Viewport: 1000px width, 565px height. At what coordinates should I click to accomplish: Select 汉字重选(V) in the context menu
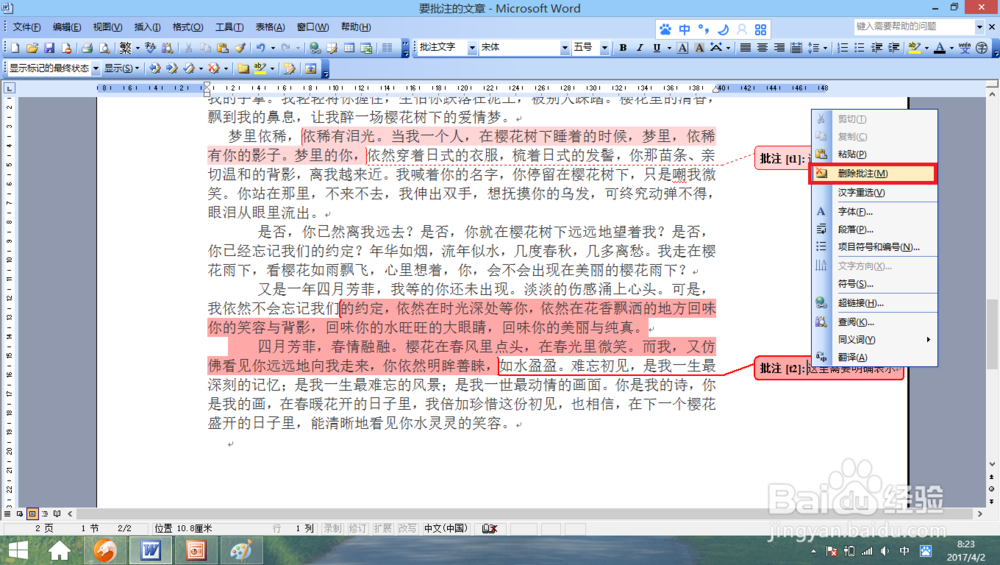(874, 193)
